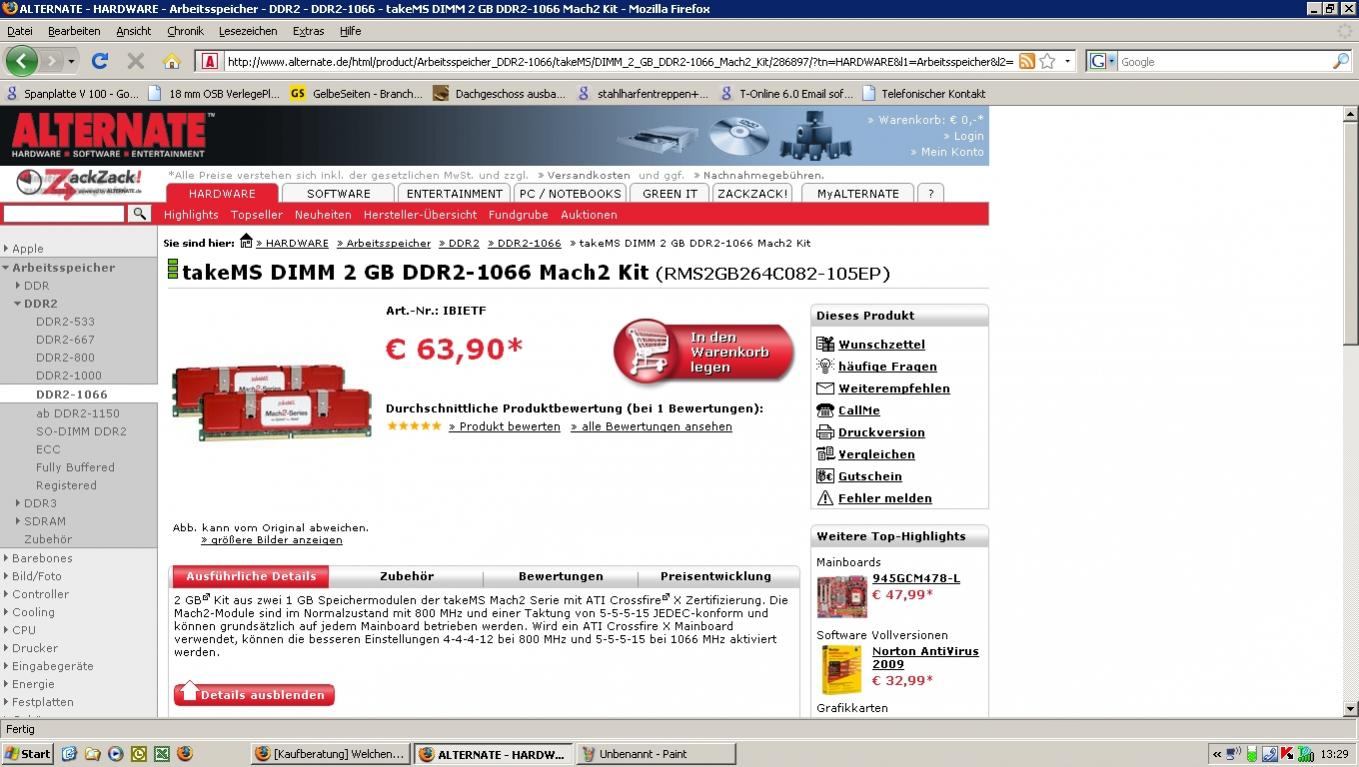
Task: Click the Gutschein voucher icon
Action: click(x=825, y=476)
